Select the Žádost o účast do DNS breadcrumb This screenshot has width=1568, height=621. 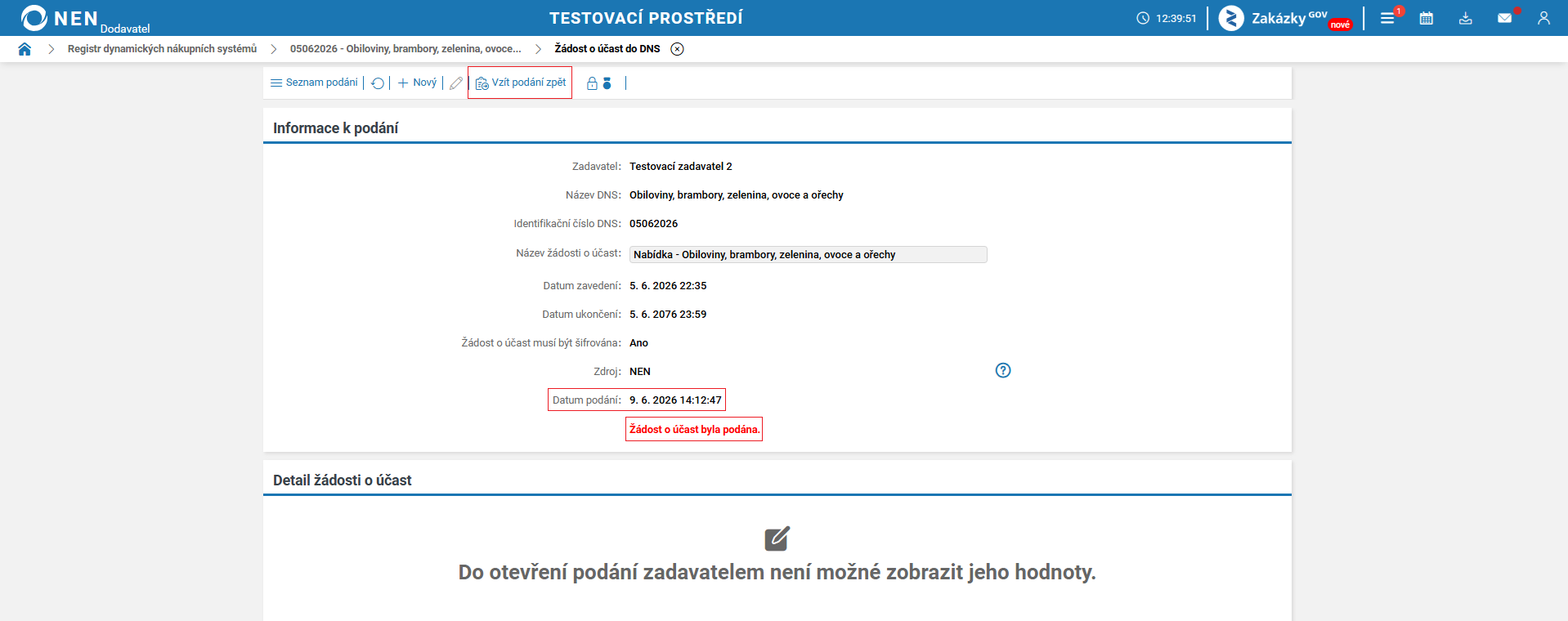(x=607, y=49)
